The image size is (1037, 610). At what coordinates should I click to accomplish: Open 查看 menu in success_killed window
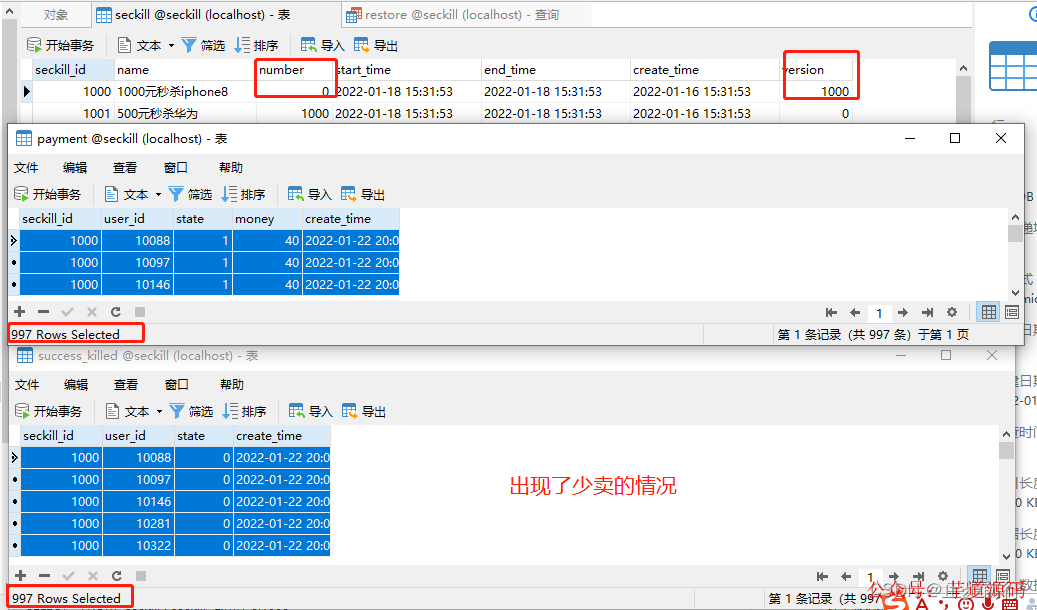click(x=126, y=384)
